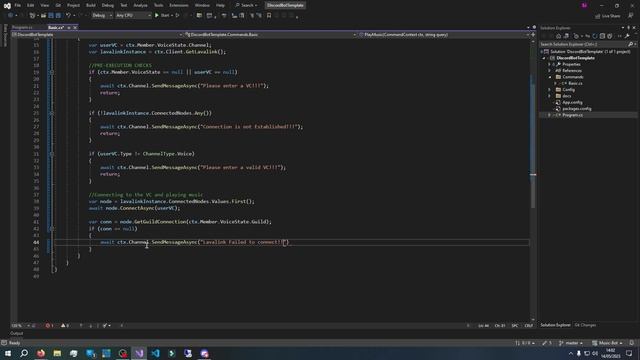Open the Debug menu

pyautogui.click(x=108, y=5)
